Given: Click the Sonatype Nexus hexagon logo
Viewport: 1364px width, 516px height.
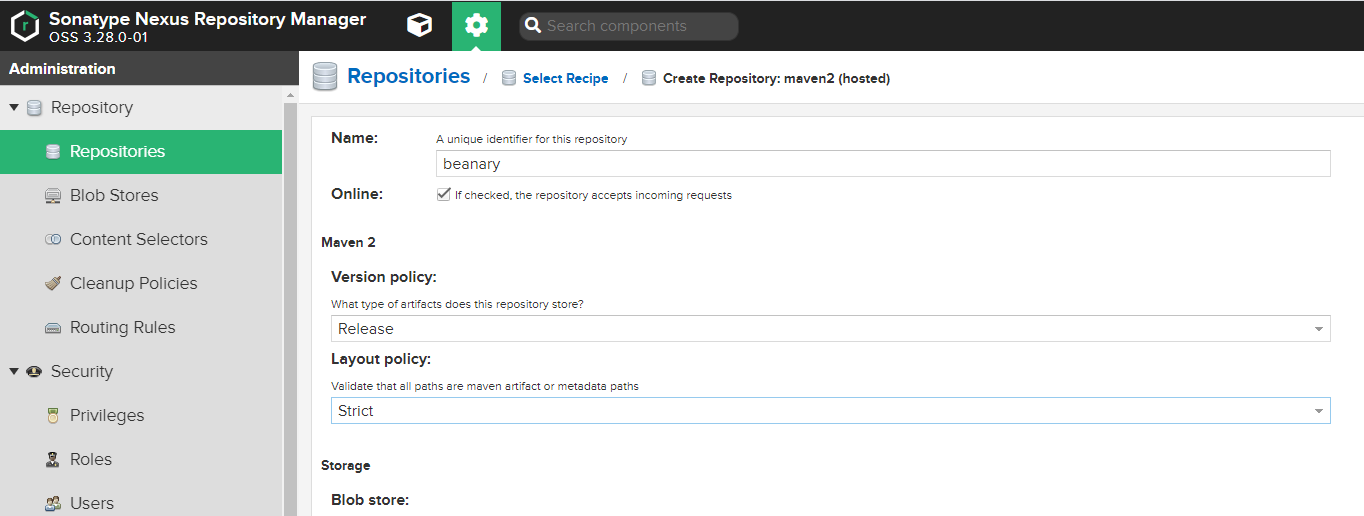Looking at the screenshot, I should pos(24,26).
